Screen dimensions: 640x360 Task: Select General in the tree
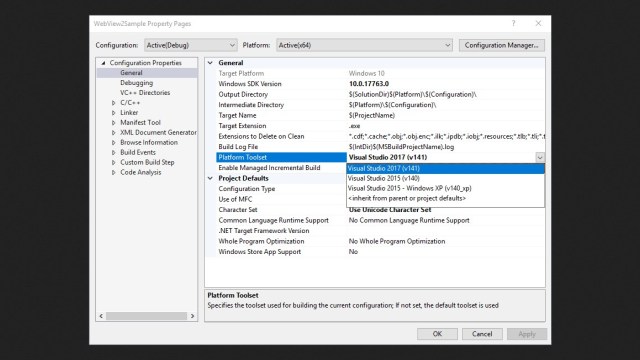click(131, 73)
